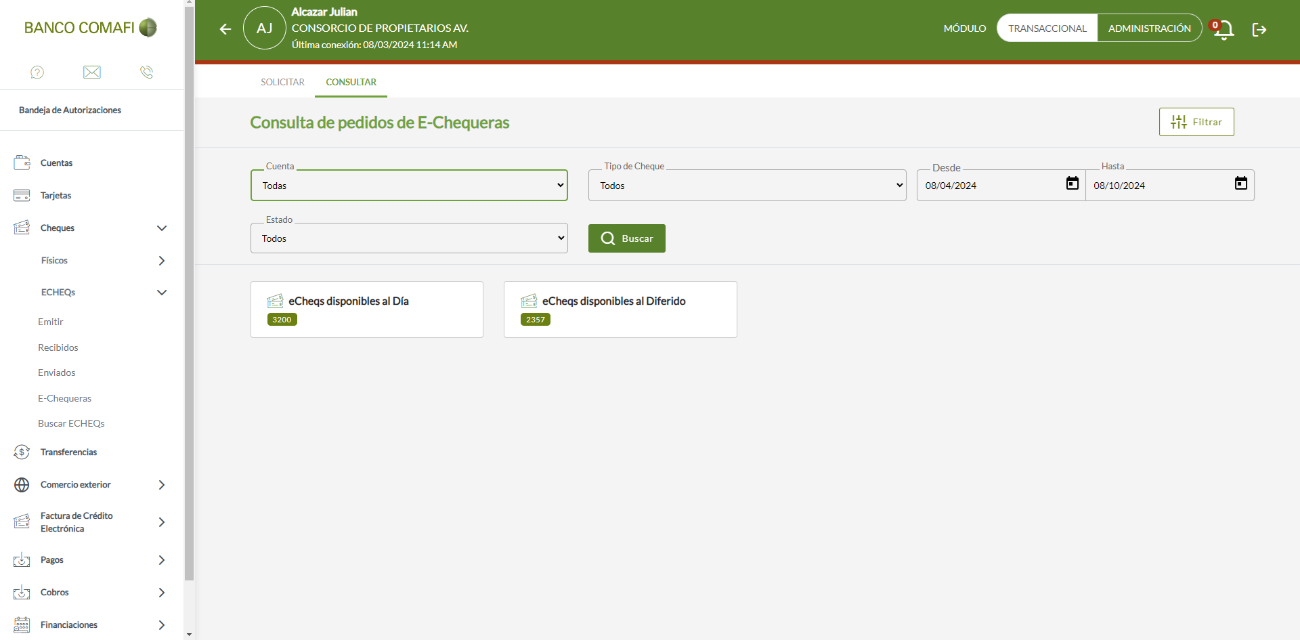Open the calendar icon of the Hasta date
Viewport: 1300px width, 640px height.
point(1241,184)
